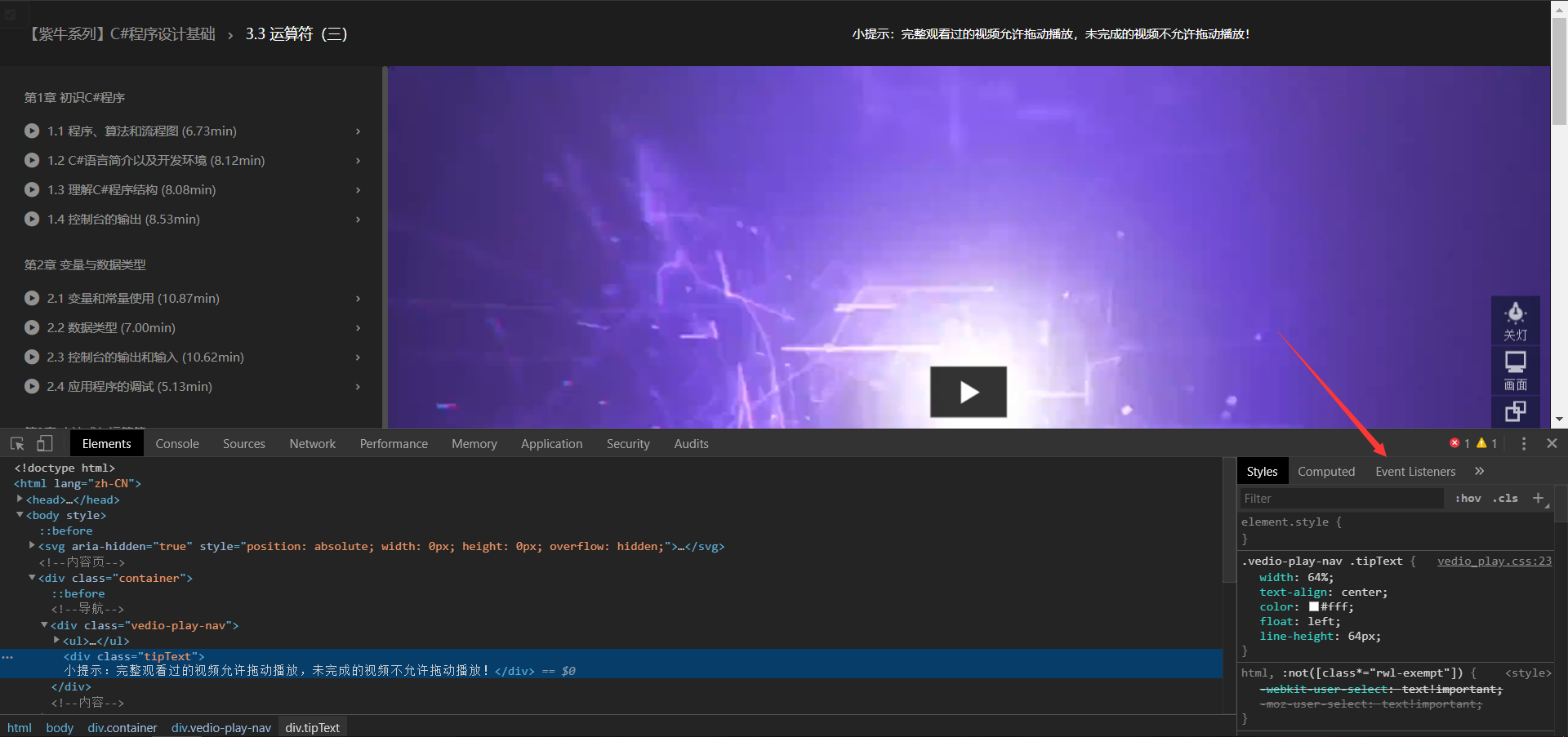Expand the svg node in the DOM tree

(32, 545)
